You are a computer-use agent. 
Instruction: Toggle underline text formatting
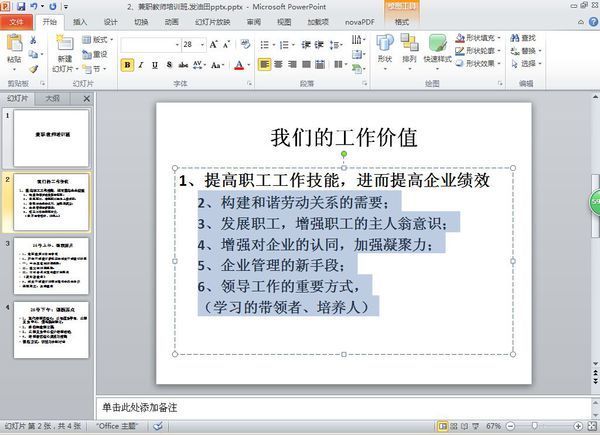pos(155,65)
